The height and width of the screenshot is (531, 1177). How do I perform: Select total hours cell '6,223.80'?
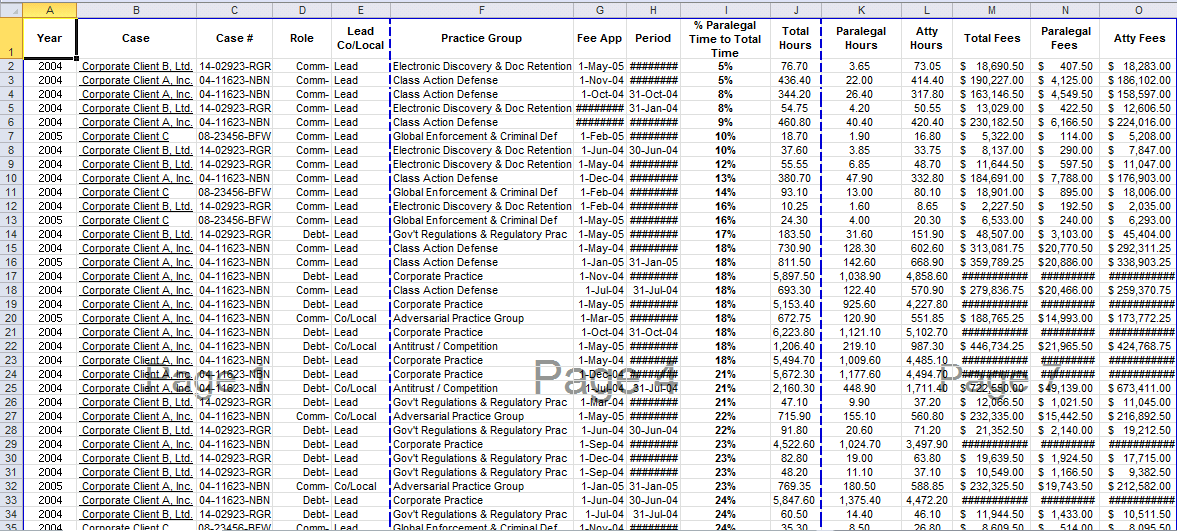pos(796,333)
